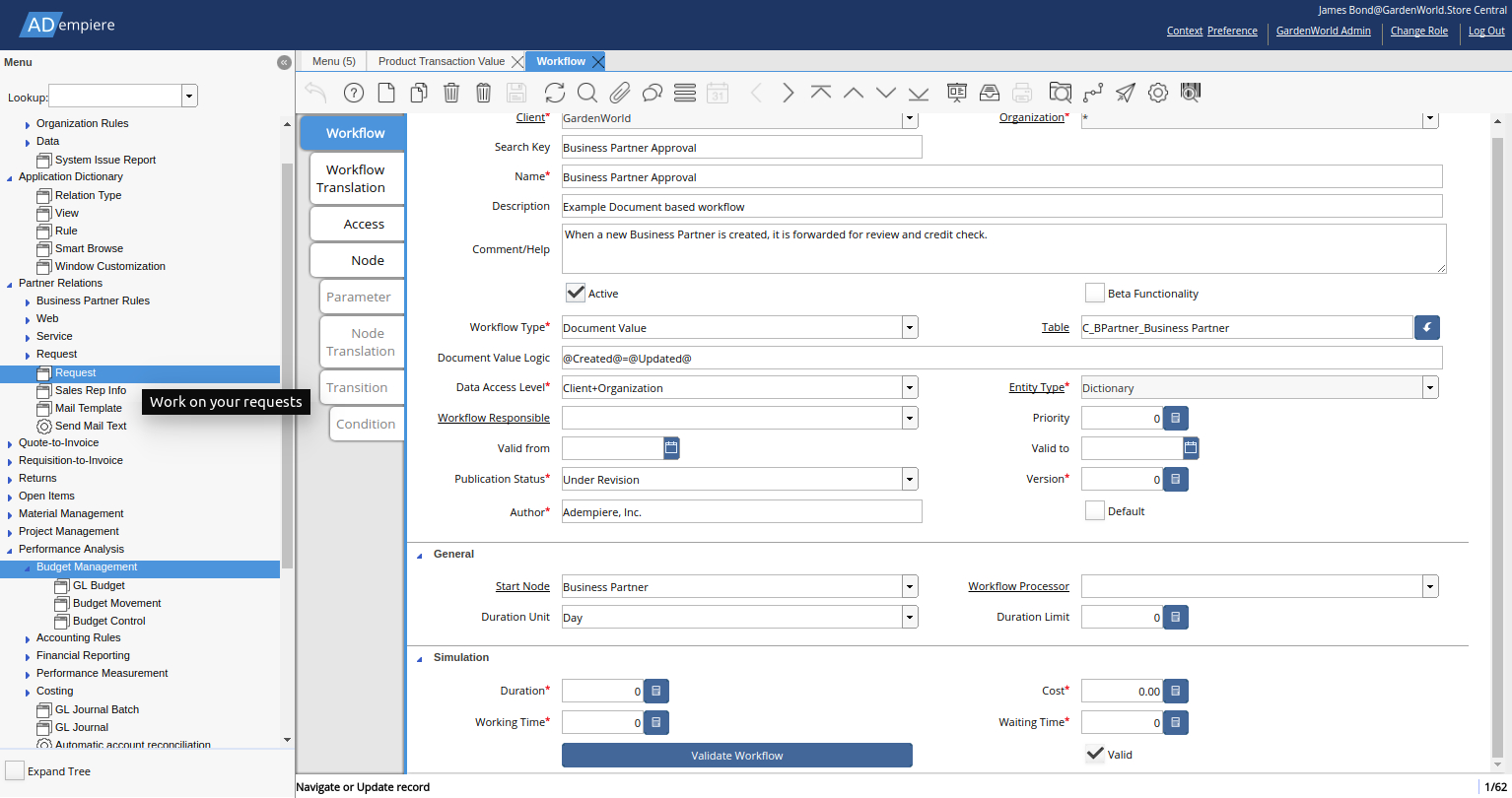Open the Workflow Translation side tab

[x=355, y=178]
